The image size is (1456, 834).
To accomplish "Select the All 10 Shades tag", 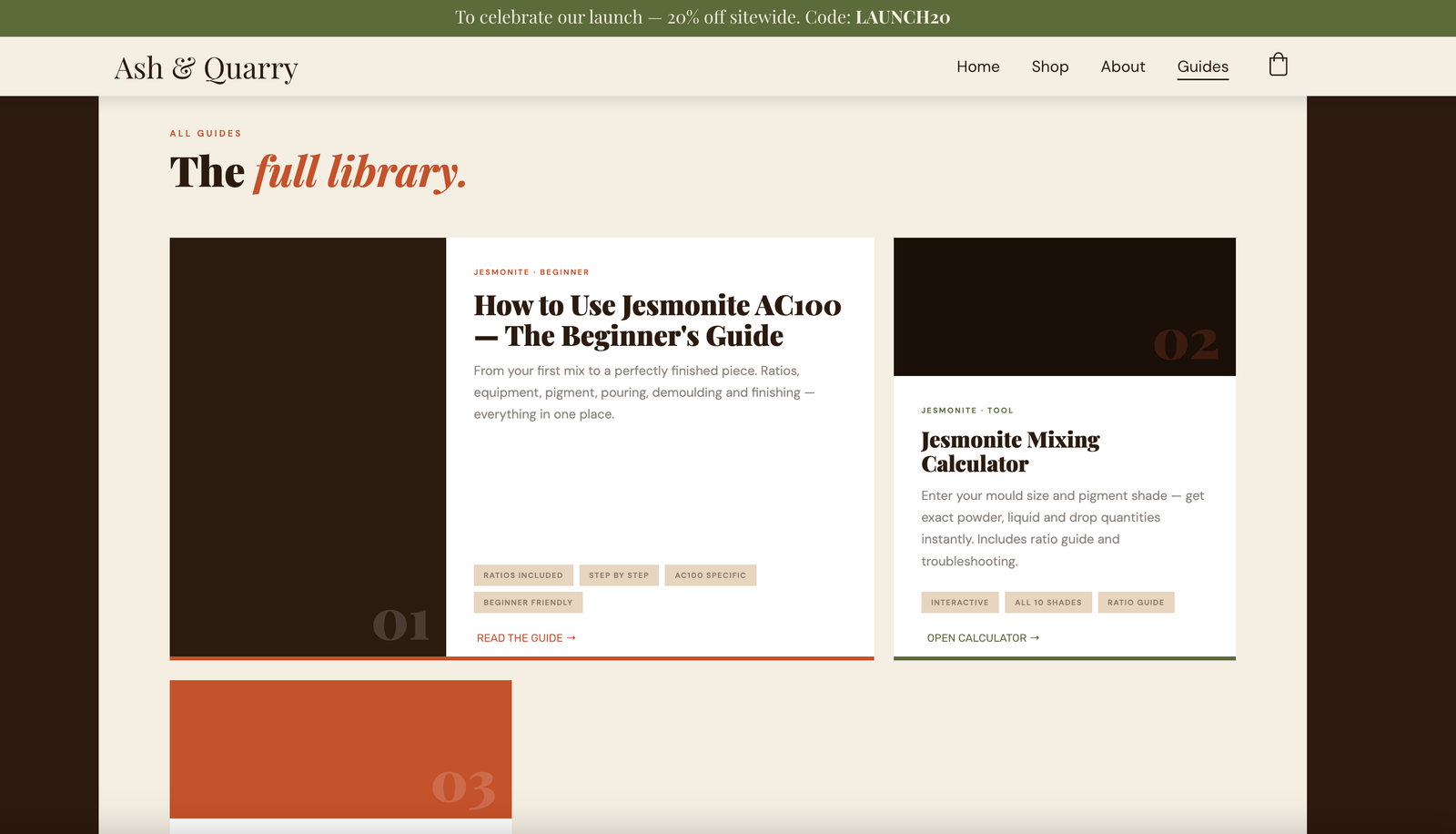I will pos(1047,603).
